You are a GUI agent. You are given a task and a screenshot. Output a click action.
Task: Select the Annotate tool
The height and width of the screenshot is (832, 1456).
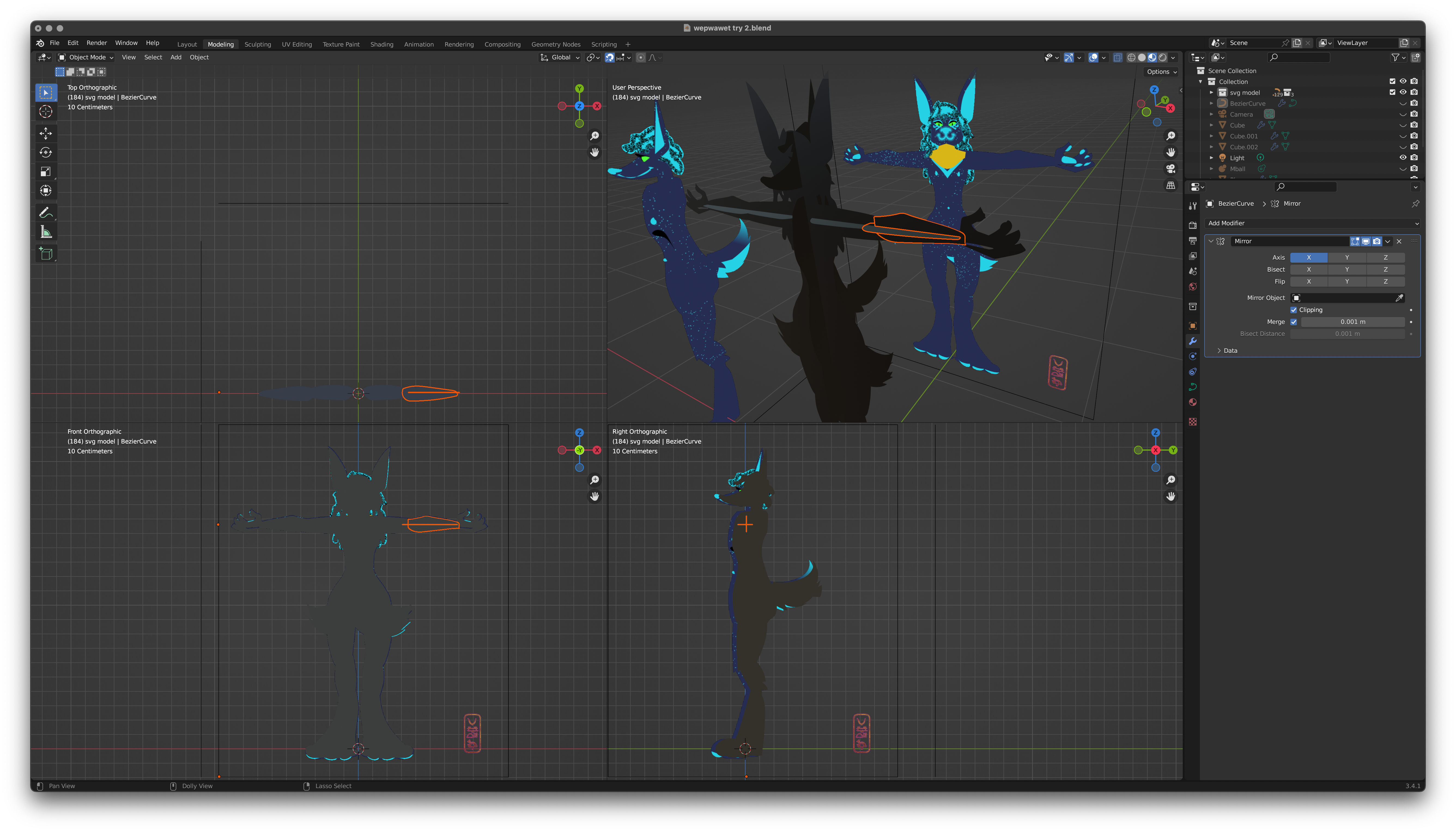click(x=46, y=212)
